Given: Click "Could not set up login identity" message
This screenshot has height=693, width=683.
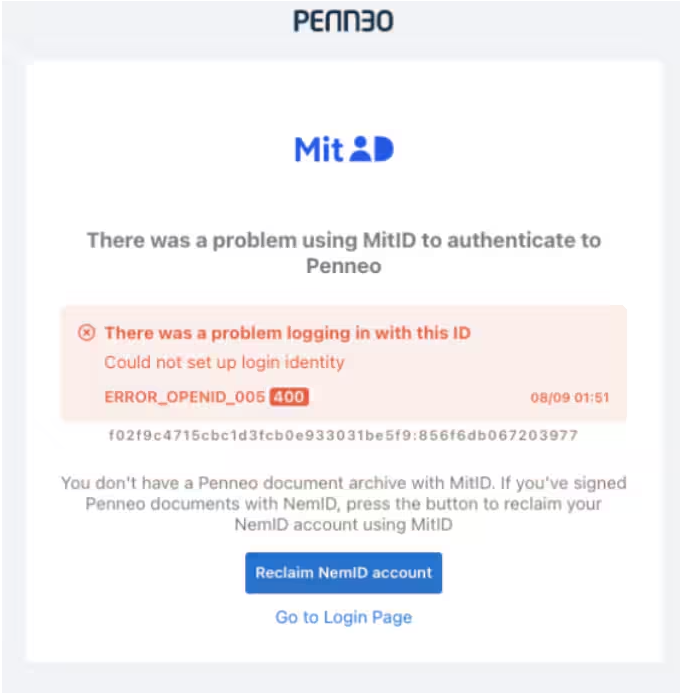Looking at the screenshot, I should tap(224, 362).
